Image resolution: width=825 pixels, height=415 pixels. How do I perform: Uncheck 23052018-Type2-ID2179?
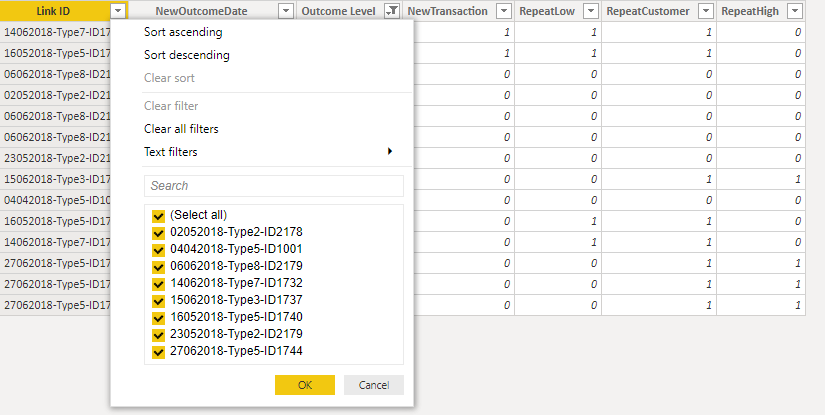(158, 335)
